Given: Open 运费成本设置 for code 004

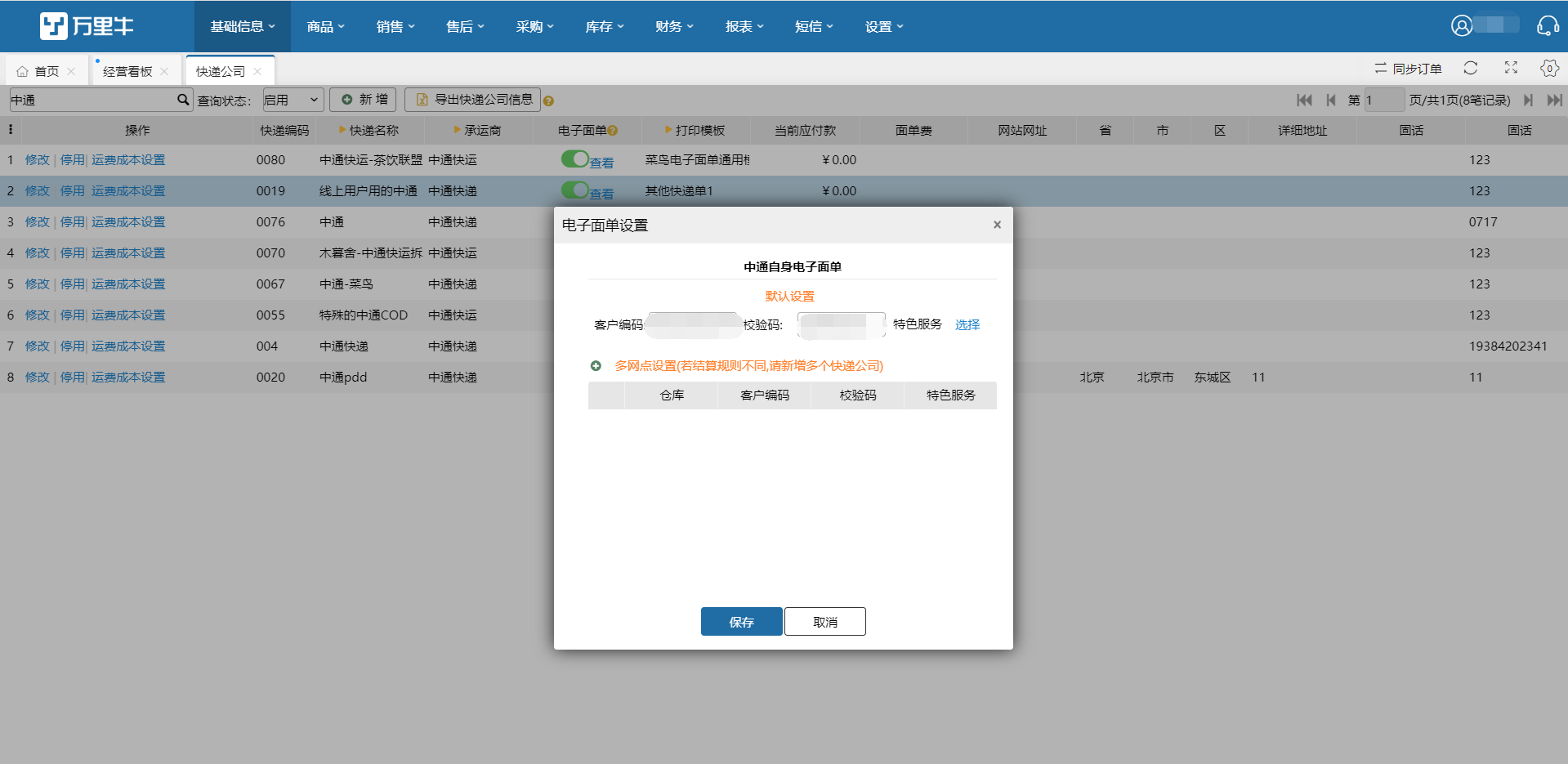Looking at the screenshot, I should tap(128, 346).
